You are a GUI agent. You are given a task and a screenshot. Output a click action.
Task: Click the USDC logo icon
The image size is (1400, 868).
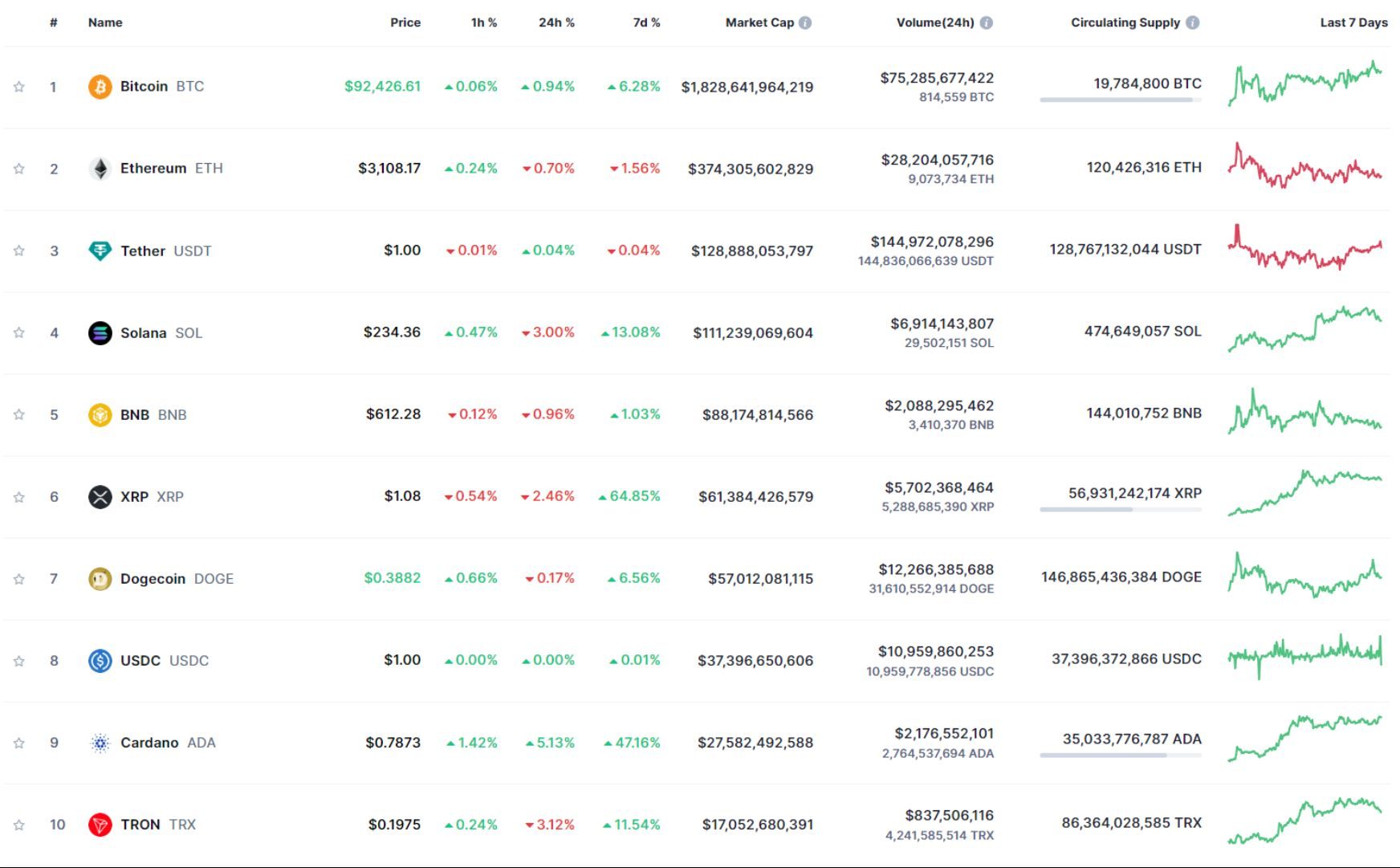[x=99, y=660]
